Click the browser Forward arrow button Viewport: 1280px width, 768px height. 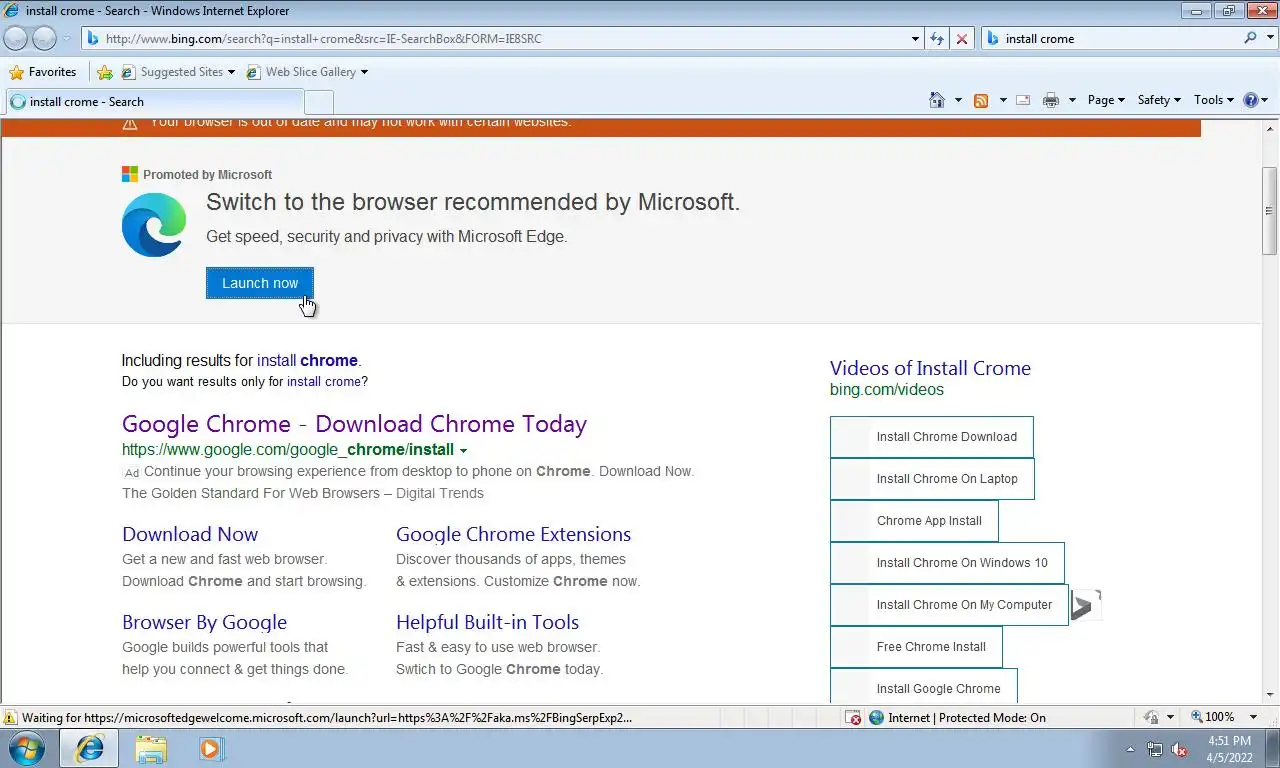coord(44,38)
